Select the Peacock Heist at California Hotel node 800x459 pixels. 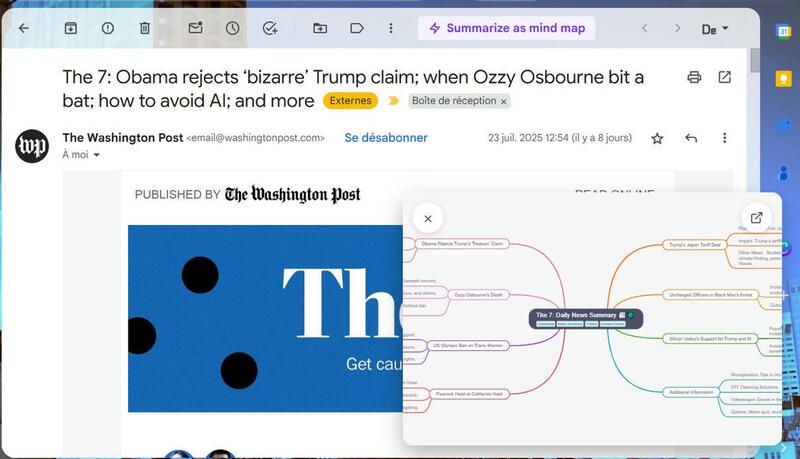(x=469, y=394)
